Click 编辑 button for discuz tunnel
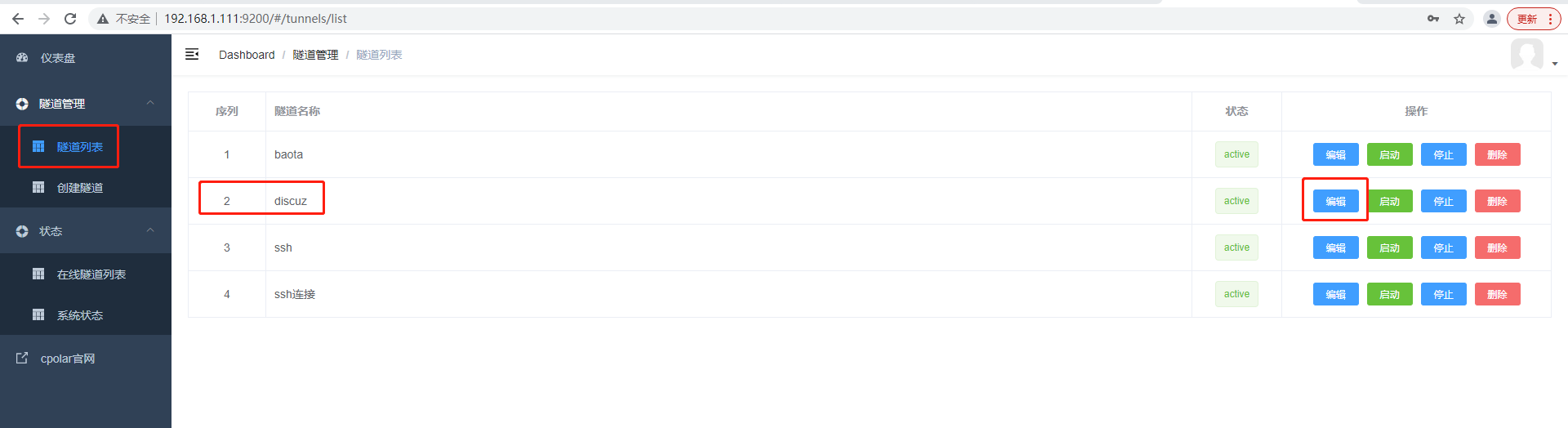 coord(1335,201)
